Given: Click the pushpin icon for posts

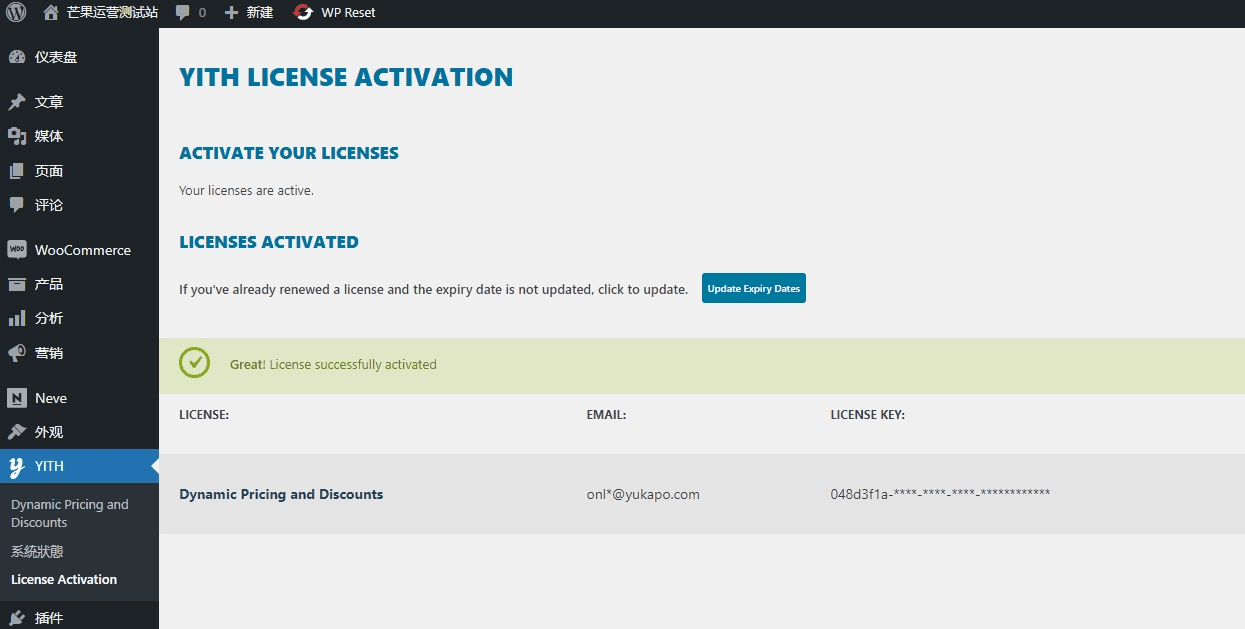Looking at the screenshot, I should 17,102.
